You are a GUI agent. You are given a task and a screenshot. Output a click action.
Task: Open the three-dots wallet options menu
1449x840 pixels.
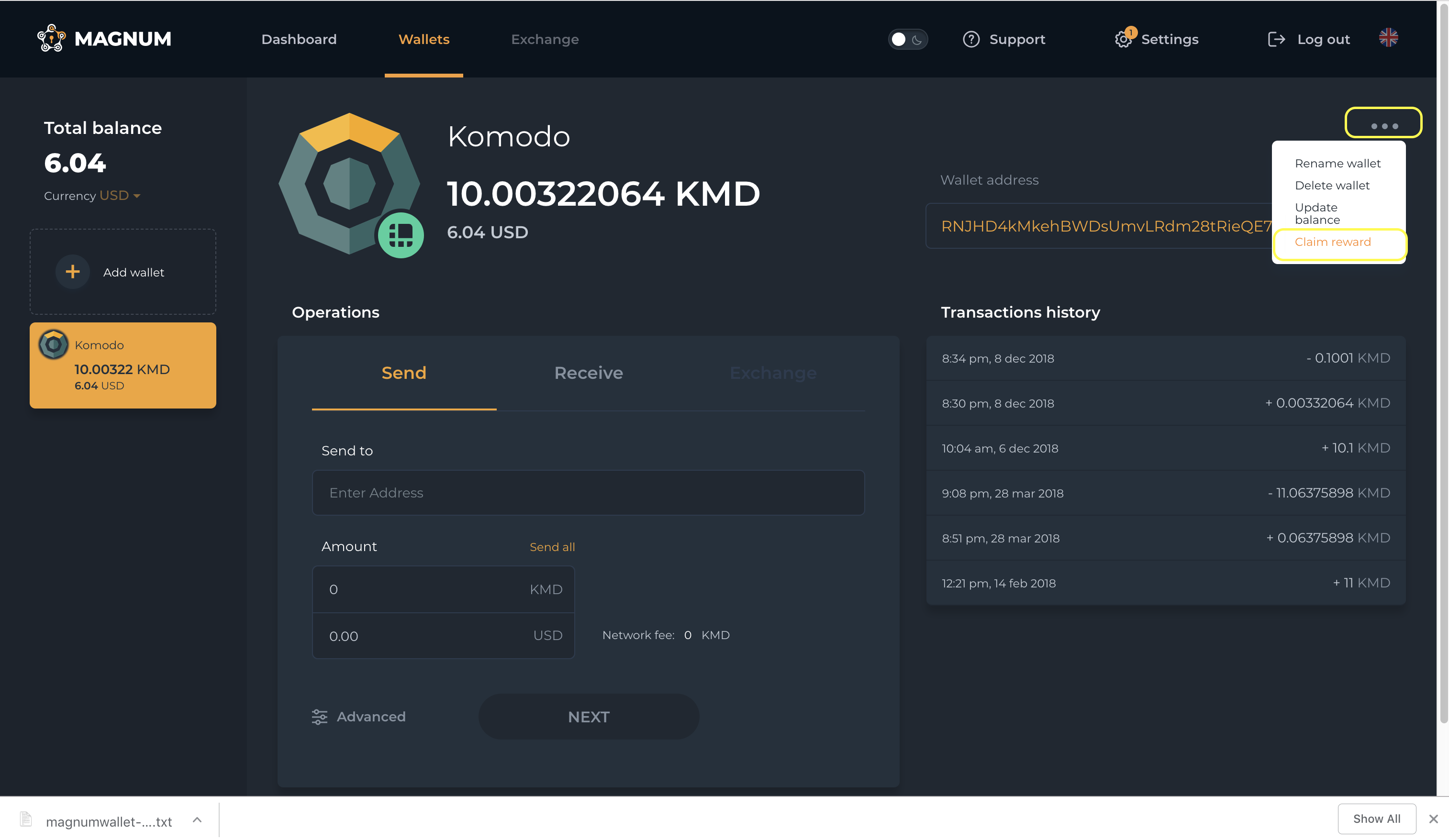[1383, 125]
